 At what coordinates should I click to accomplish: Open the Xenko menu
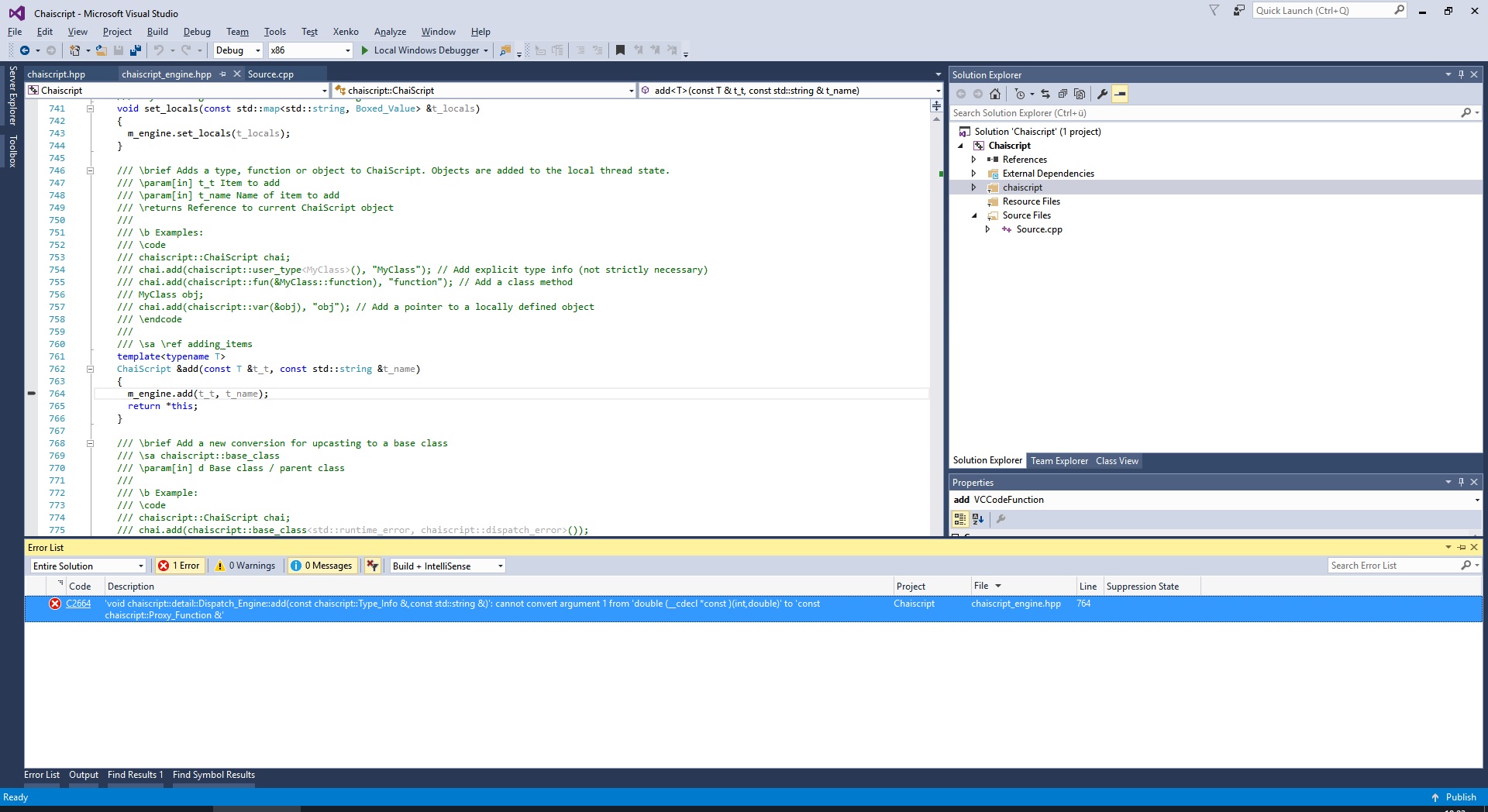point(346,32)
